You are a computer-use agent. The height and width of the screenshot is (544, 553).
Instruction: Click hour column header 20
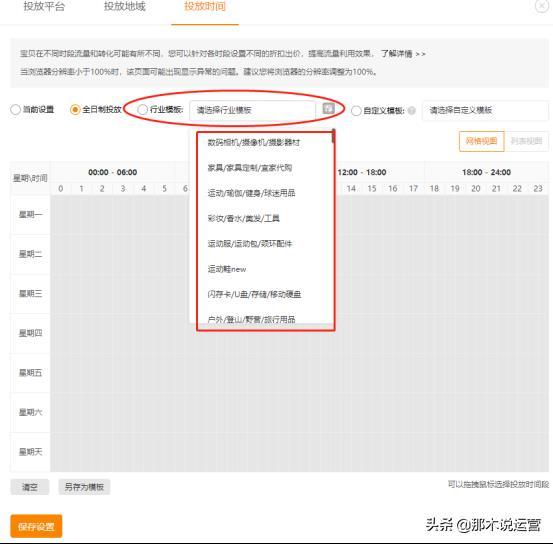pyautogui.click(x=476, y=189)
